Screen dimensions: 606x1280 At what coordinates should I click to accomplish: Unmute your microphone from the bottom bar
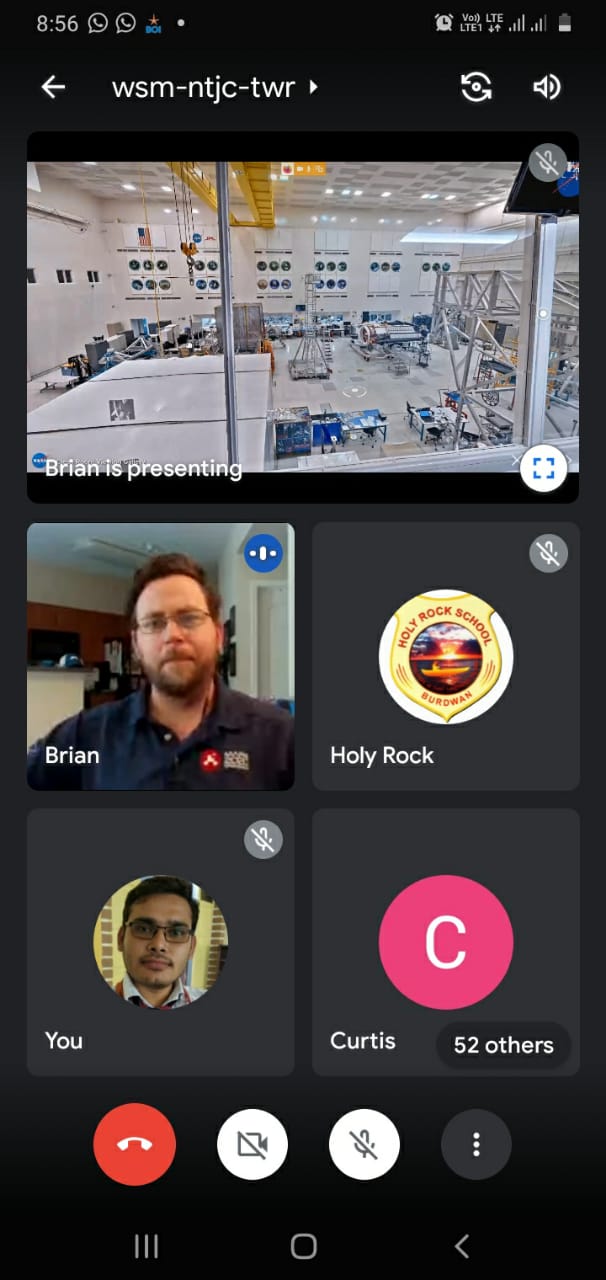point(364,1144)
